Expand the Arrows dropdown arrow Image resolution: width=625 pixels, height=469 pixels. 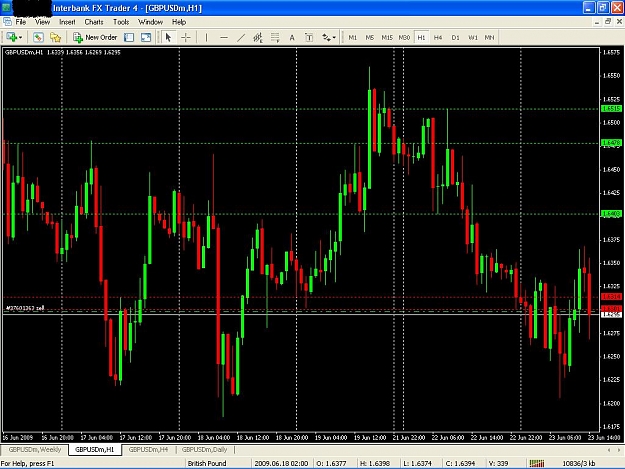[334, 38]
